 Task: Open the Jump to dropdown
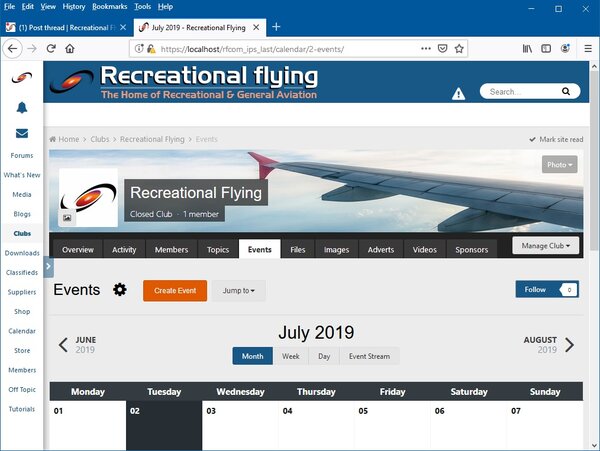point(238,290)
